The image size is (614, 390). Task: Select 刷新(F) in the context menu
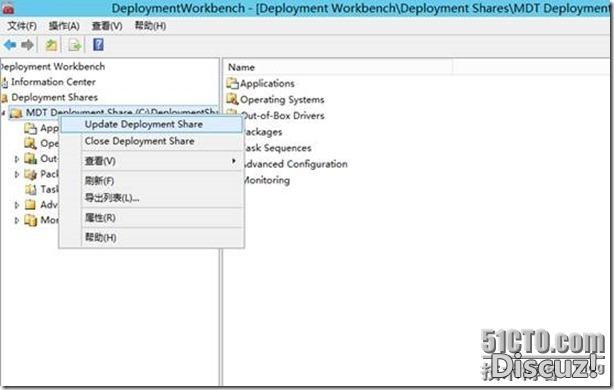[x=152, y=181]
